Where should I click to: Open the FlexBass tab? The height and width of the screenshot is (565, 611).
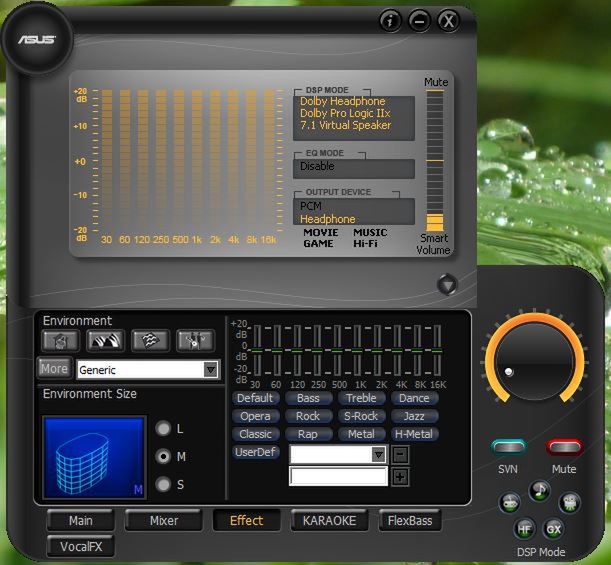[x=410, y=521]
